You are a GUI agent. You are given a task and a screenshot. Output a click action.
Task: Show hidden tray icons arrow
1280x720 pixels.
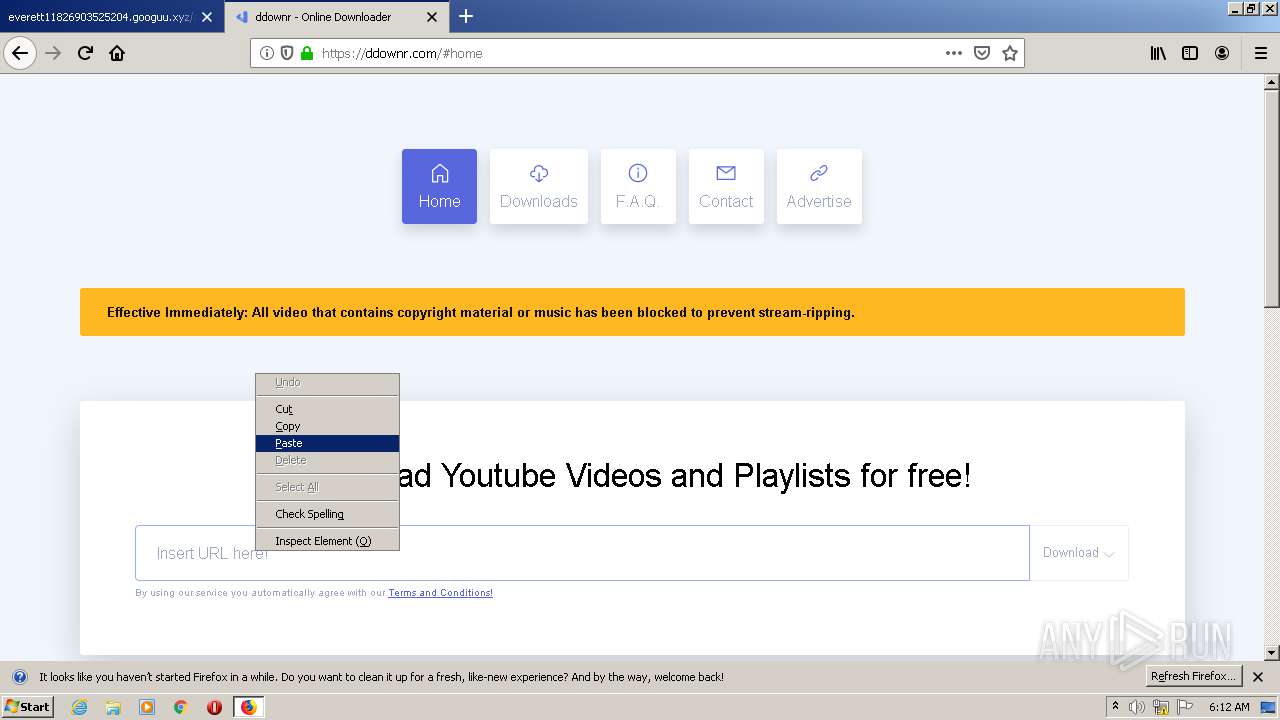pyautogui.click(x=1116, y=706)
